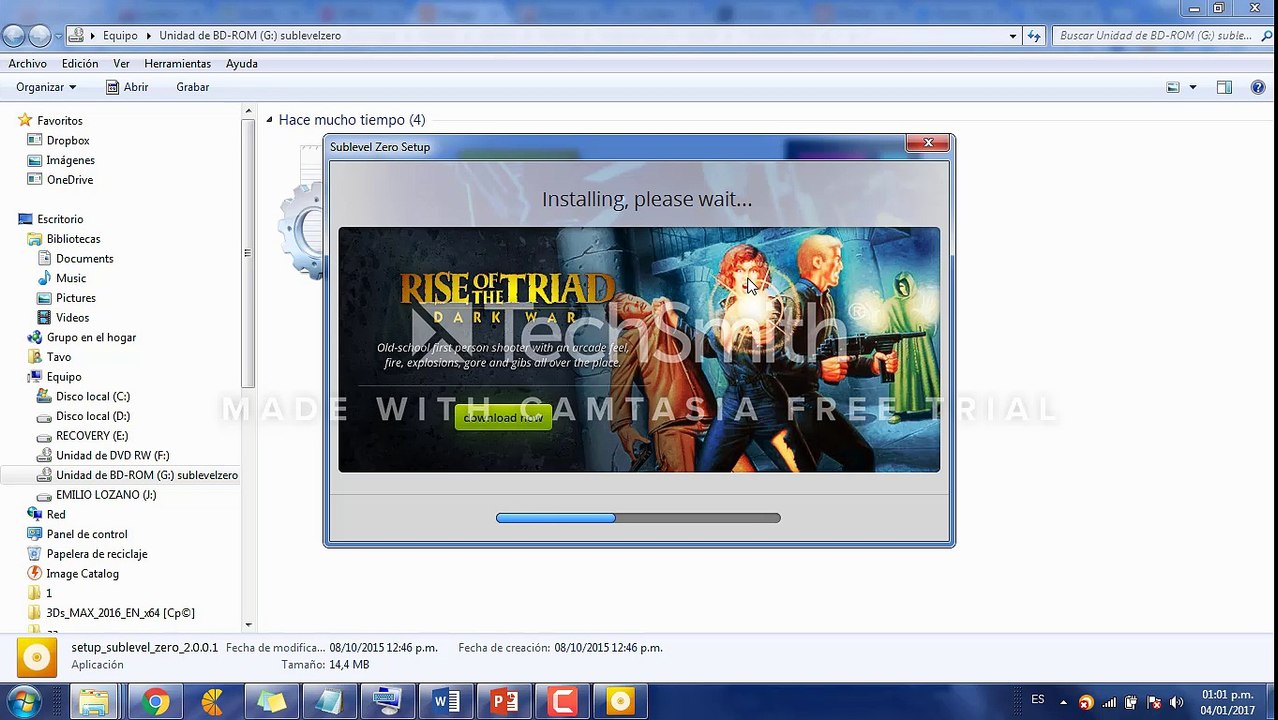Viewport: 1278px width, 720px height.
Task: Click the forward navigation arrow
Action: coord(39,36)
